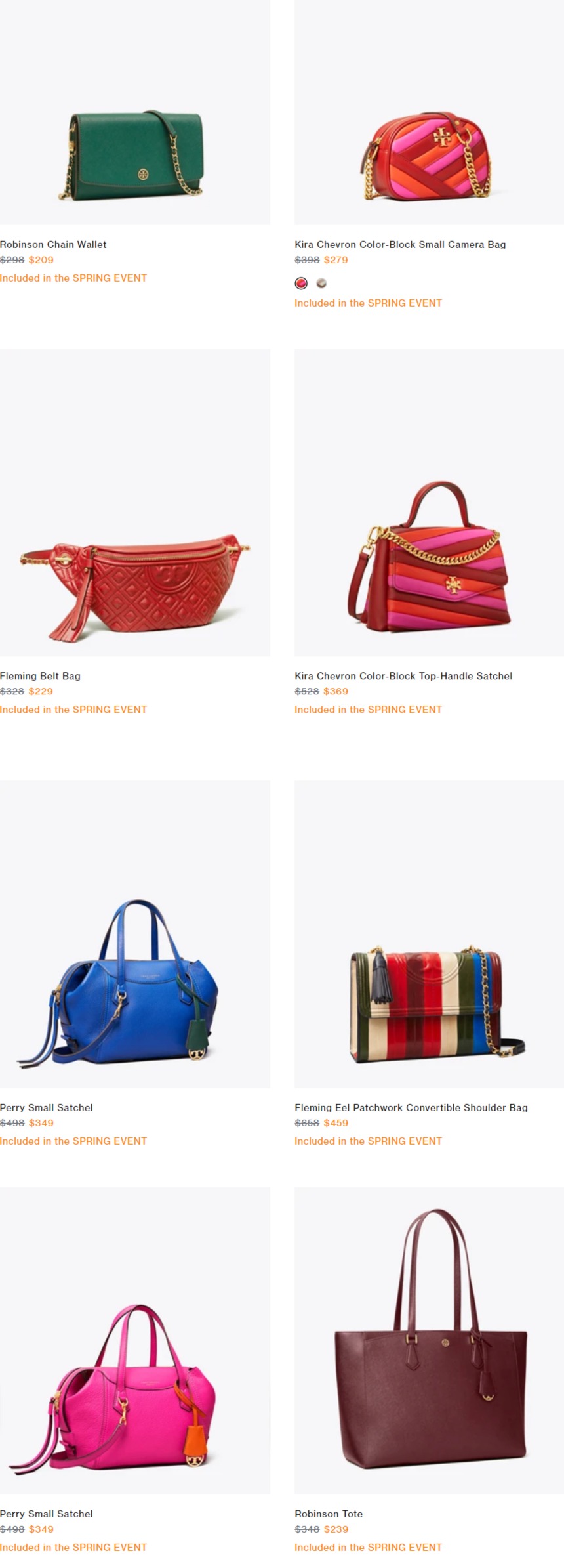564x1568 pixels.
Task: Click SPRING EVENT text under Robinson Tote
Action: pos(405,1547)
